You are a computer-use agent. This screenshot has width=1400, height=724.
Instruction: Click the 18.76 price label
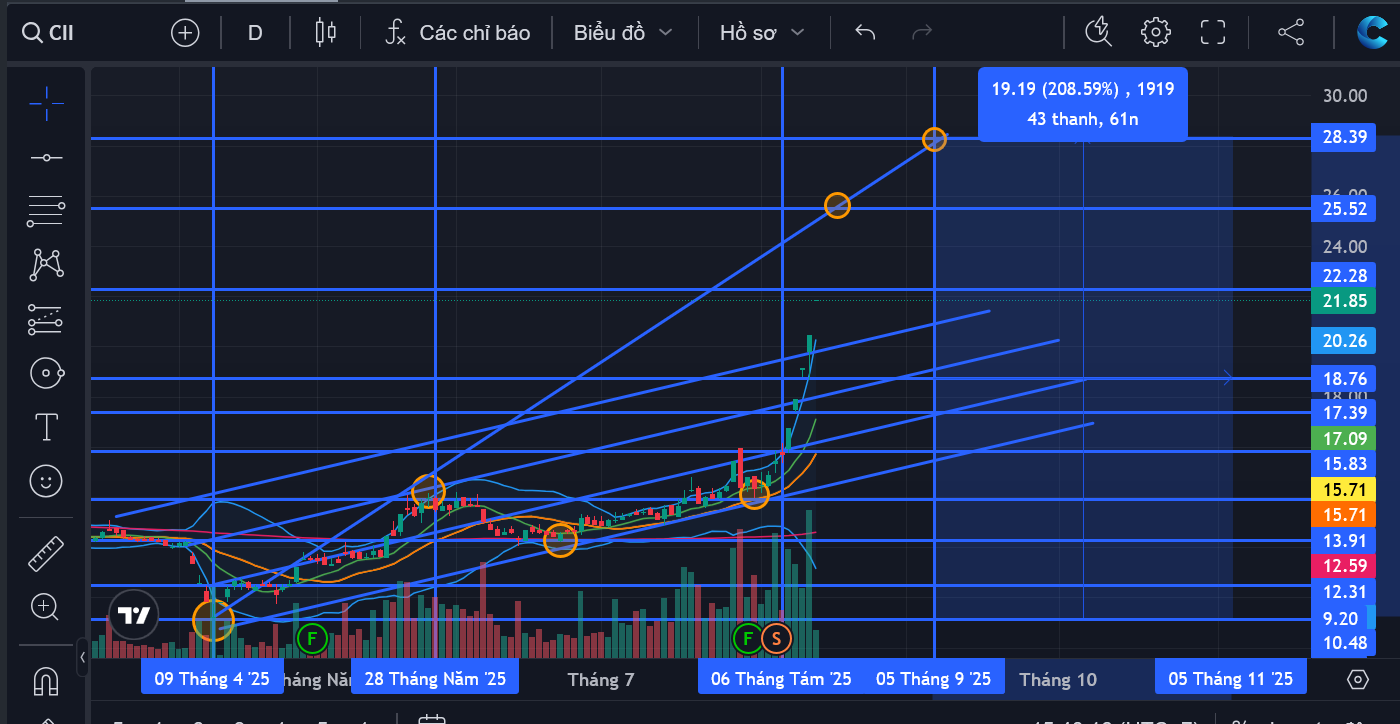(1344, 379)
